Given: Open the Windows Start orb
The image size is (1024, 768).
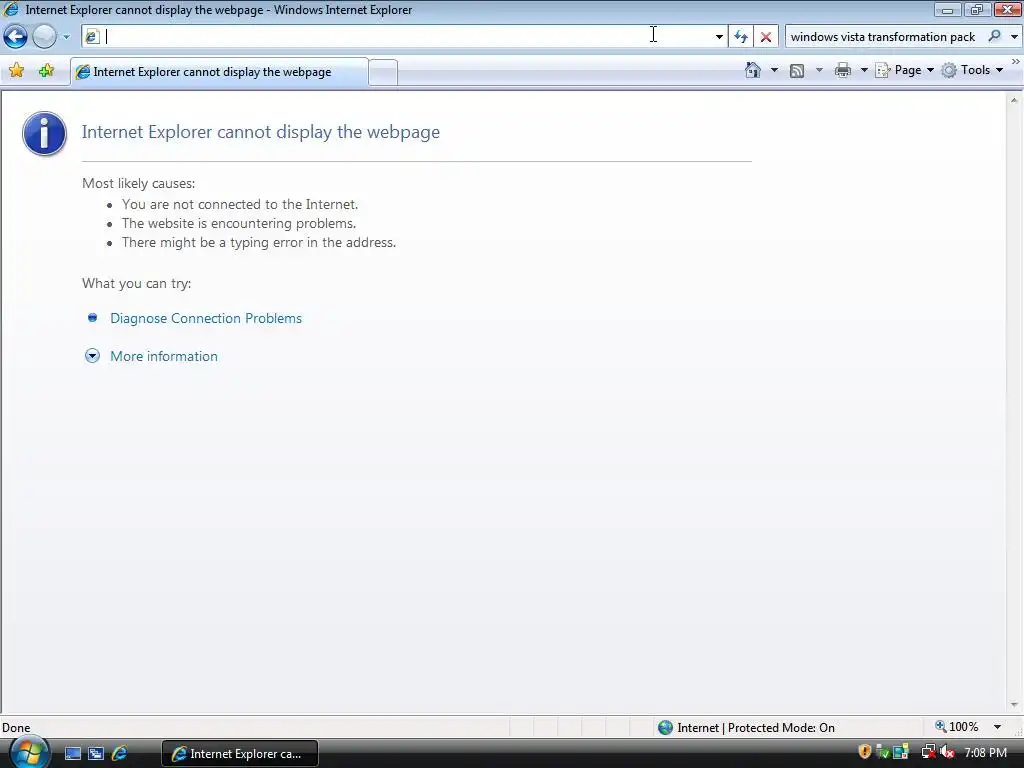Looking at the screenshot, I should 29,752.
